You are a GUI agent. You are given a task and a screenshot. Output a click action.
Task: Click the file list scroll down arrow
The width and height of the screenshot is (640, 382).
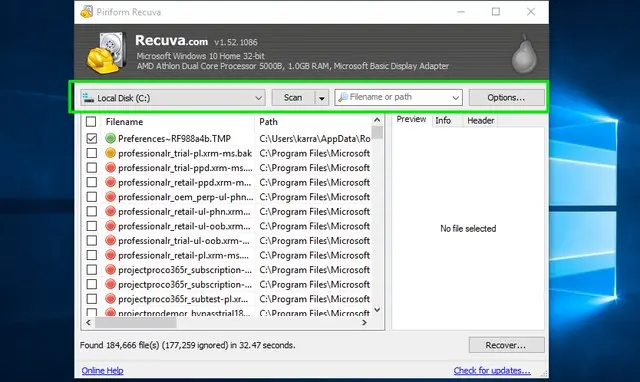(x=377, y=310)
